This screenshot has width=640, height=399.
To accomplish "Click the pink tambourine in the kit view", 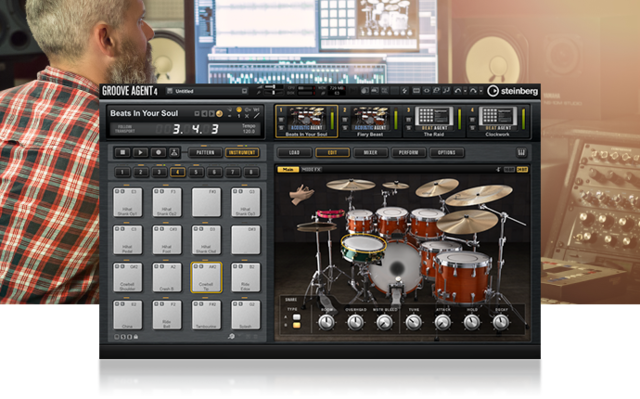I will click(331, 213).
